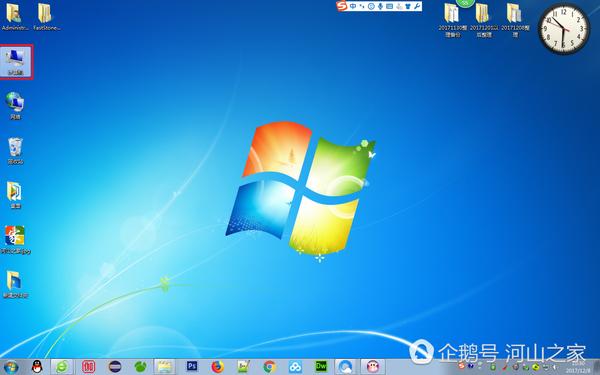This screenshot has width=600, height=375.
Task: Toggle Chinese/English mode on Sogou toolbar
Action: pos(353,6)
